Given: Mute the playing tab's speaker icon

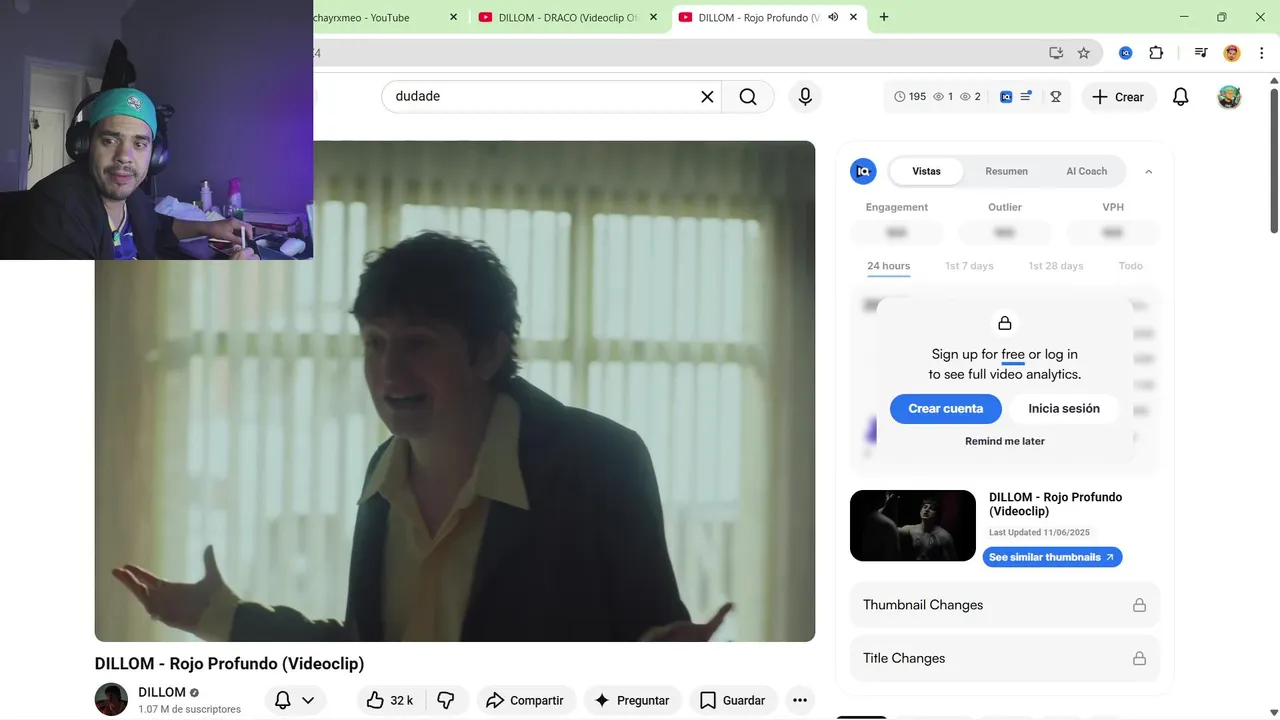Looking at the screenshot, I should tap(833, 17).
